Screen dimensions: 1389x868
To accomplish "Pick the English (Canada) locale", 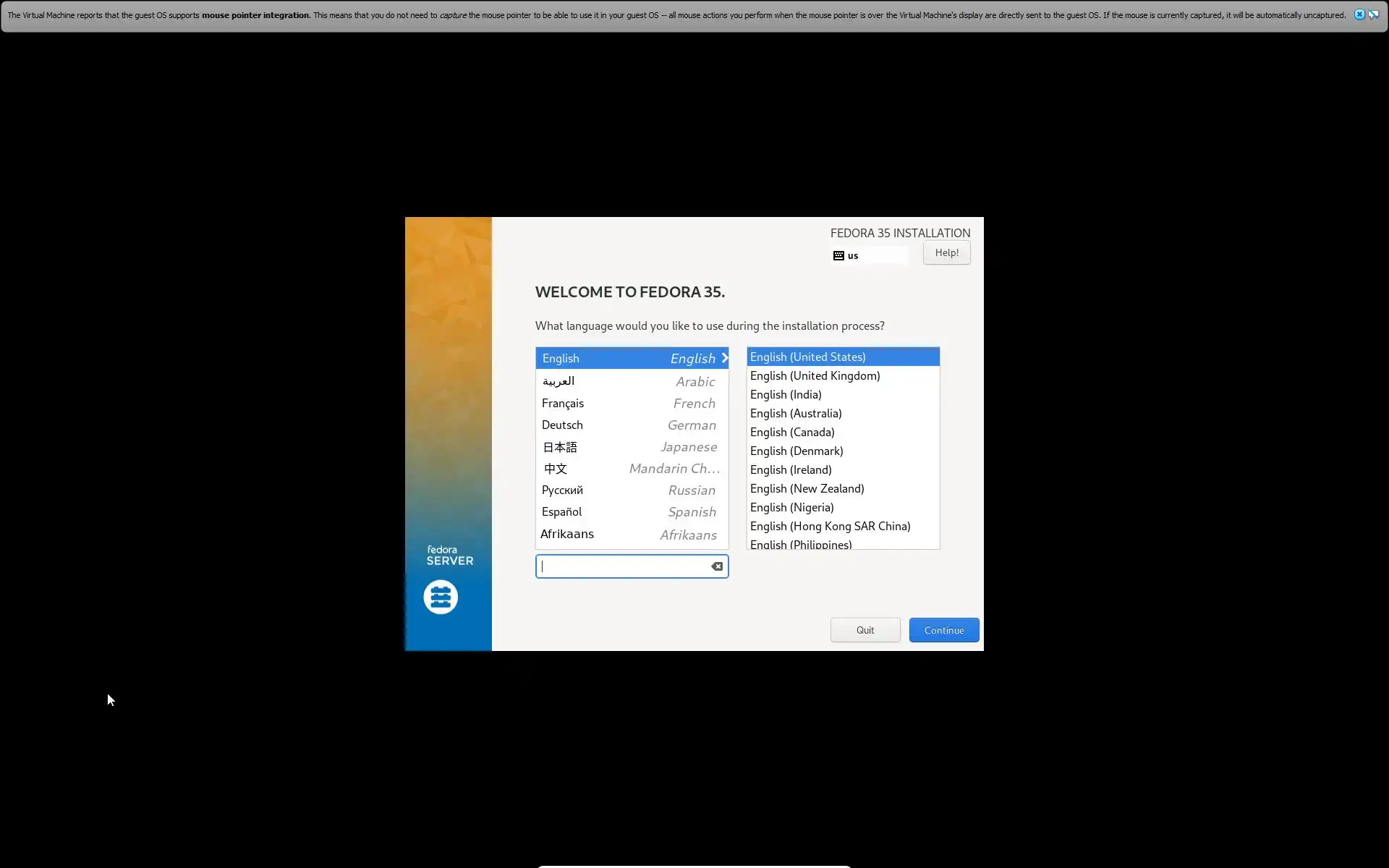I will point(792,432).
